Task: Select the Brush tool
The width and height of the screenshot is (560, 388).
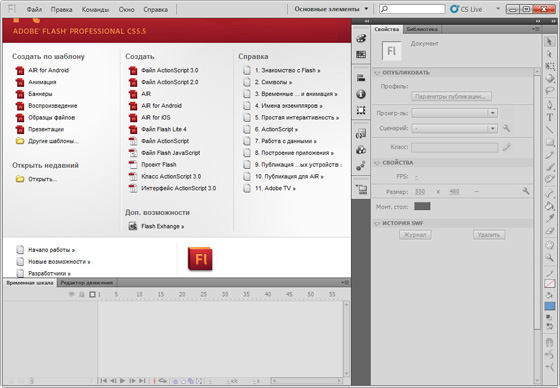Action: coord(549,167)
